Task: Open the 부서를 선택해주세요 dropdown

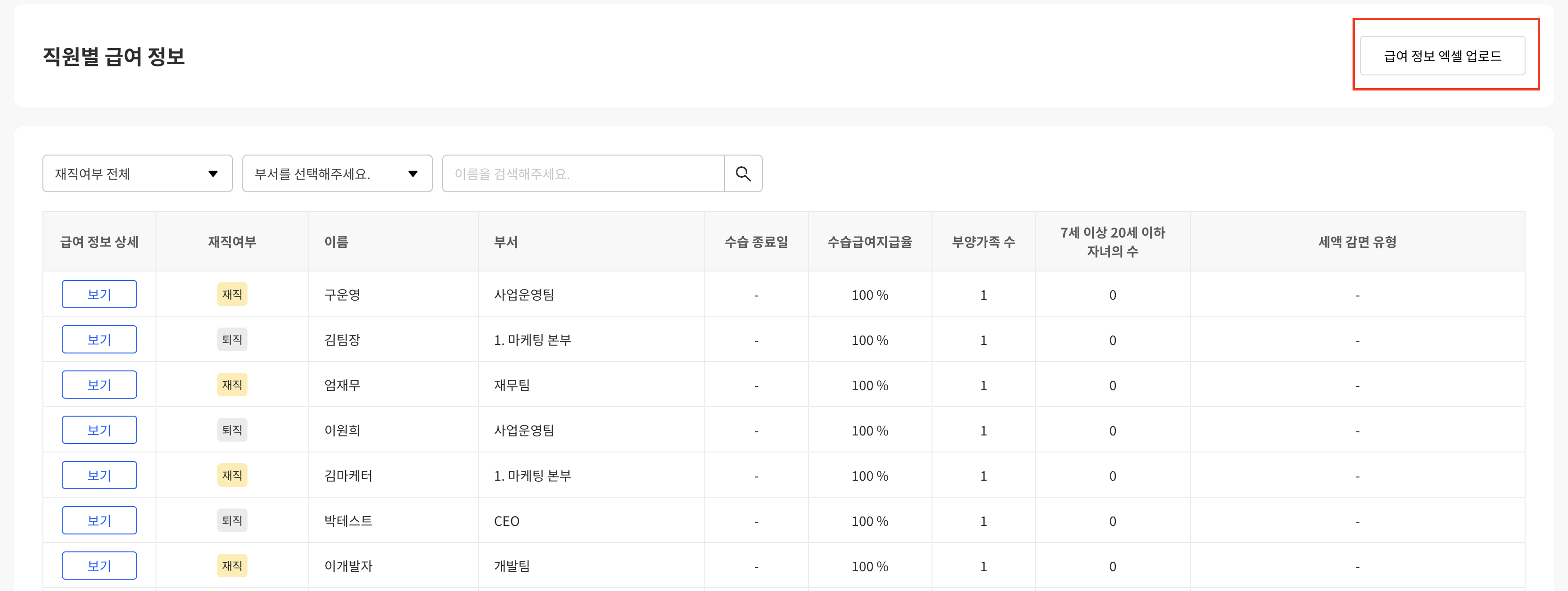Action: (x=337, y=173)
